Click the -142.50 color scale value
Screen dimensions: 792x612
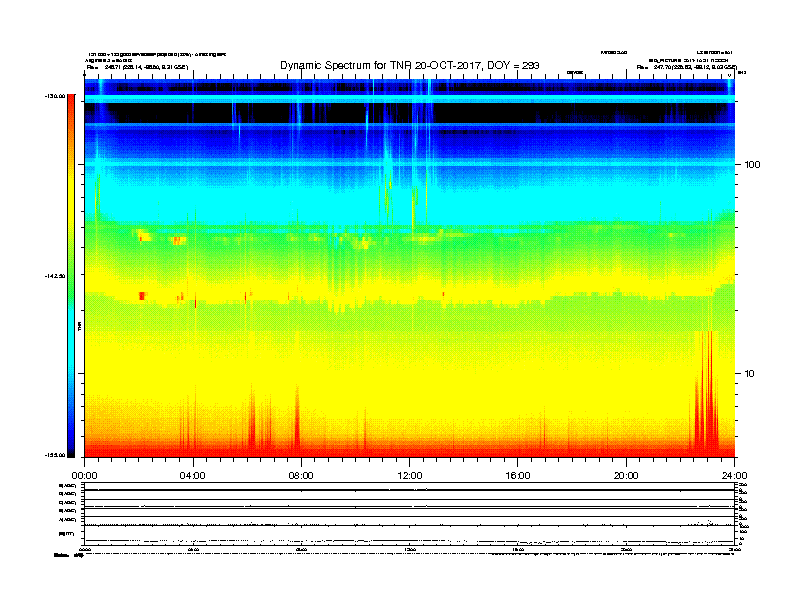[x=55, y=276]
